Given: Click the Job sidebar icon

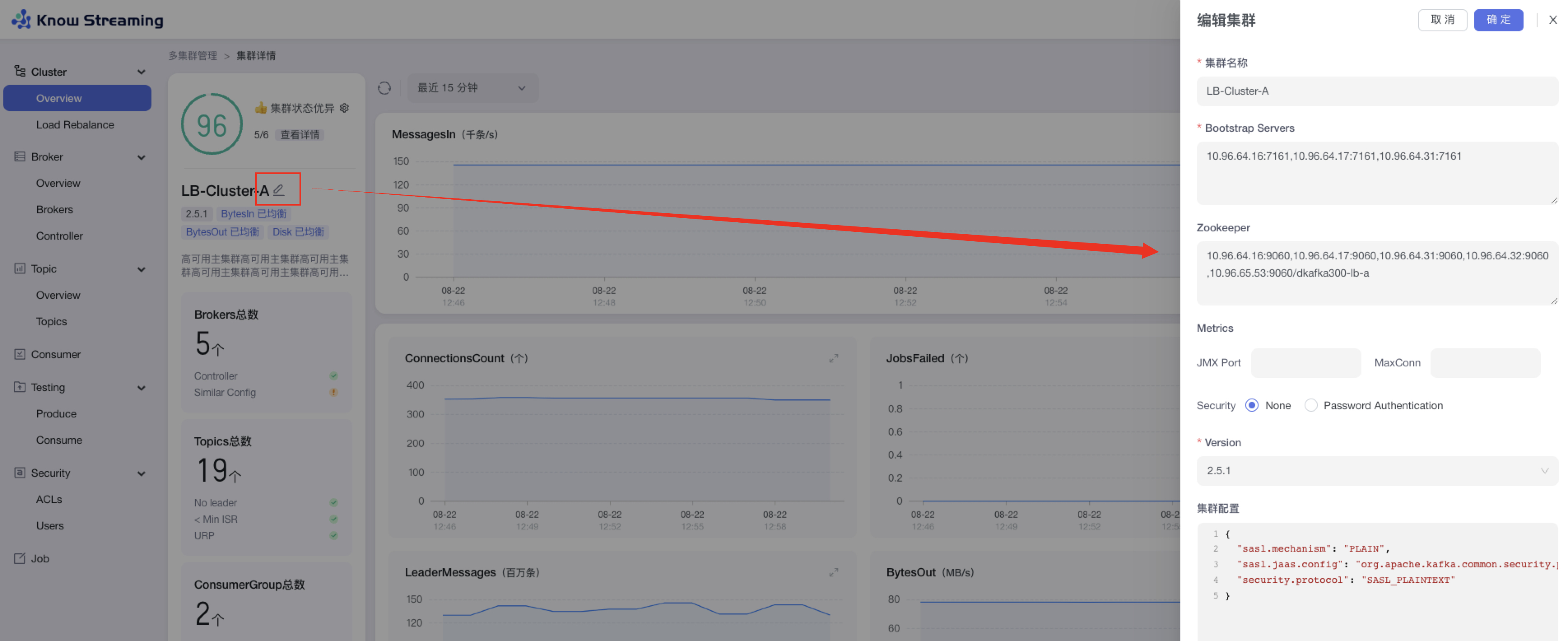Looking at the screenshot, I should click(19, 558).
